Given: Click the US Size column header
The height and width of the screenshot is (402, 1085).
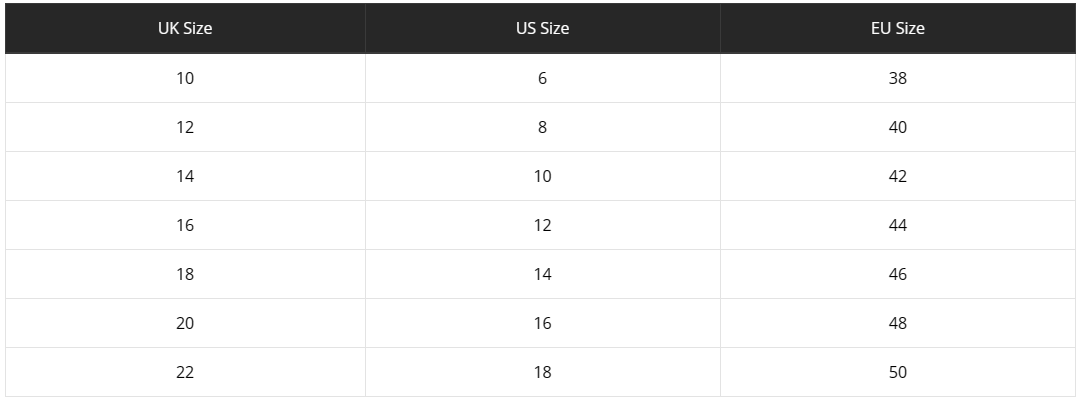Looking at the screenshot, I should 542,28.
